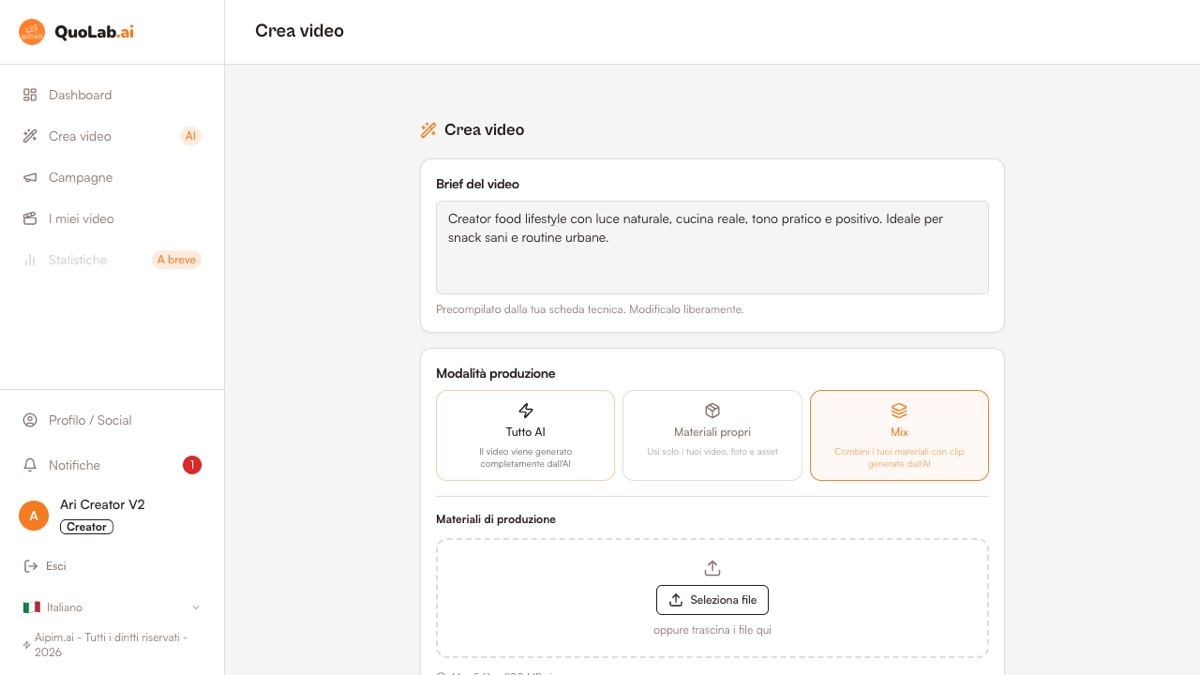Open Dashboard via its grid icon
The width and height of the screenshot is (1200, 675).
coord(30,95)
